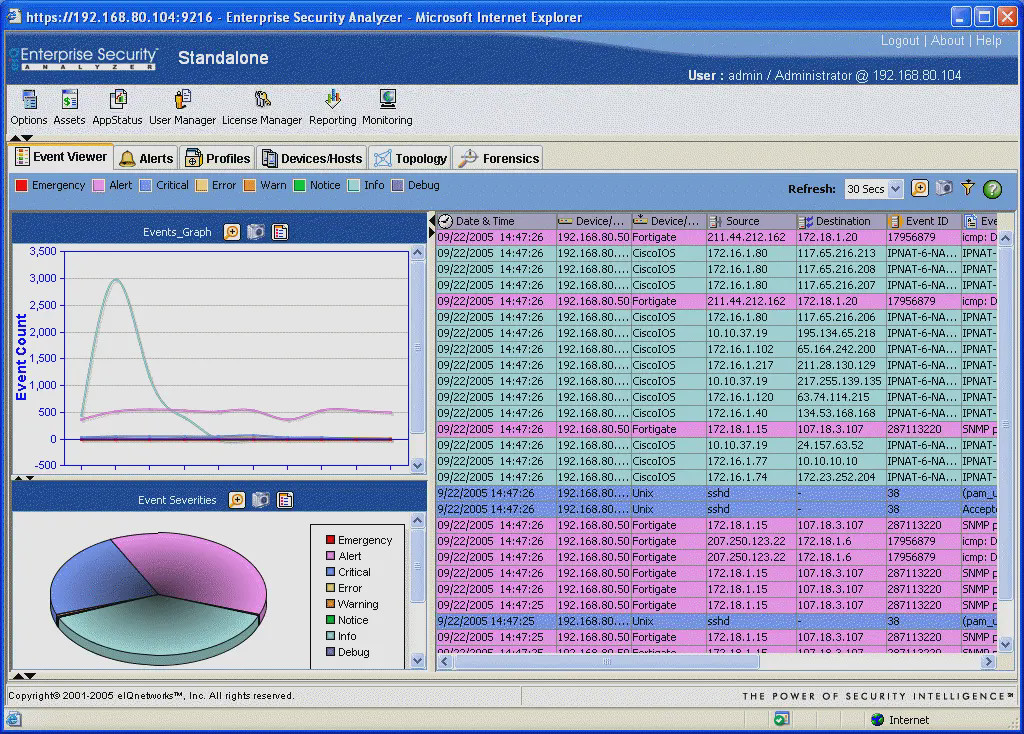Click the Logout link

(x=900, y=41)
